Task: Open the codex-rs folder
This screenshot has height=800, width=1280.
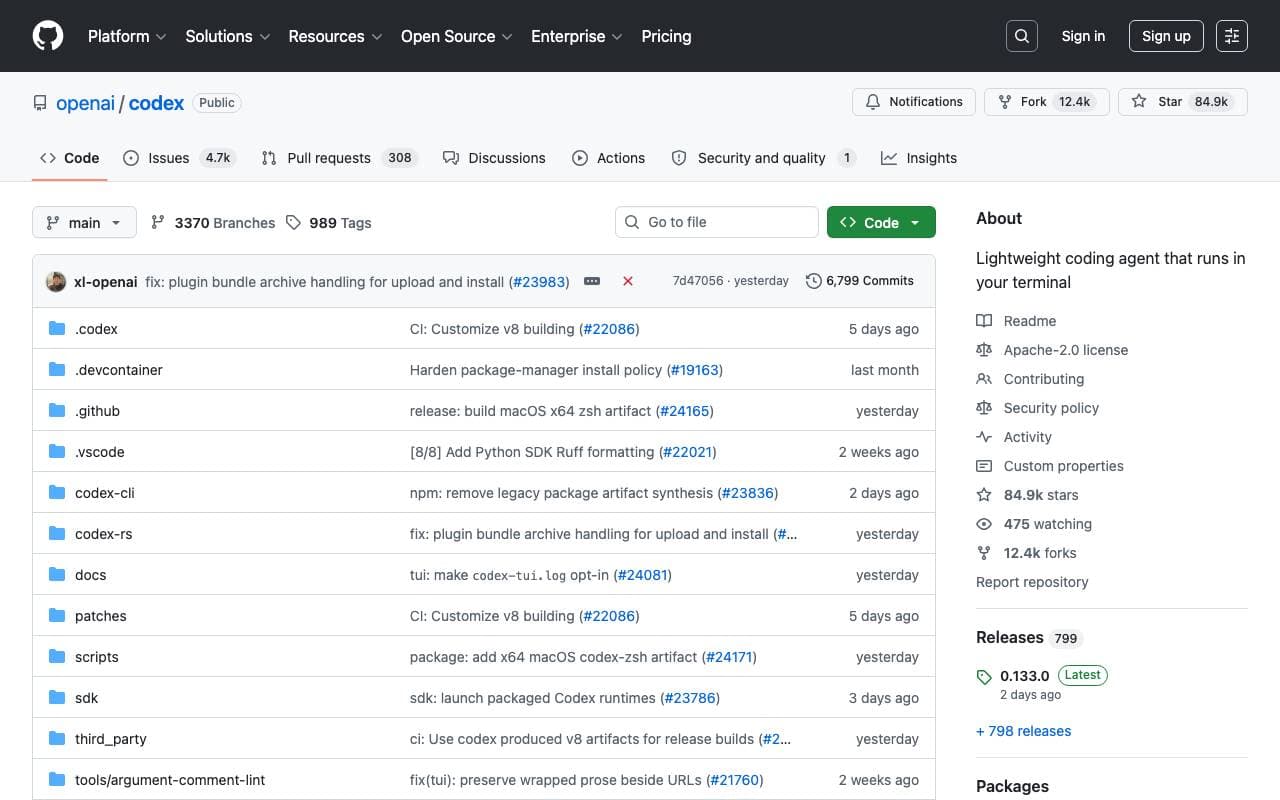Action: pyautogui.click(x=104, y=534)
